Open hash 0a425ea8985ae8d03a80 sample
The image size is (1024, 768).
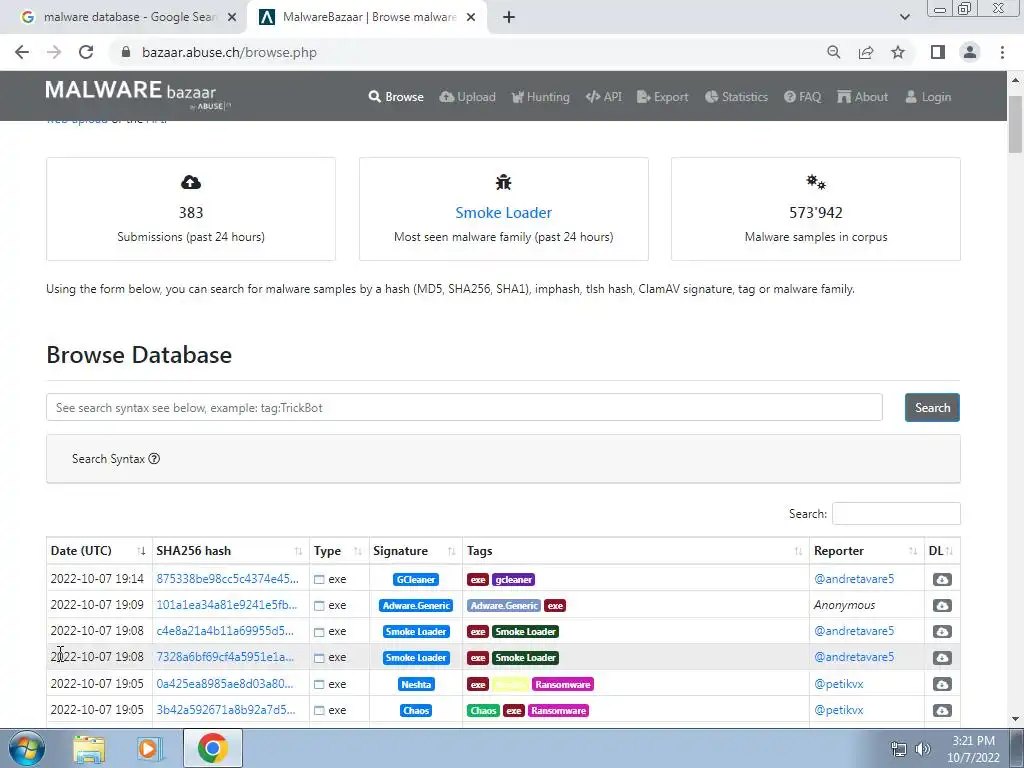click(225, 684)
